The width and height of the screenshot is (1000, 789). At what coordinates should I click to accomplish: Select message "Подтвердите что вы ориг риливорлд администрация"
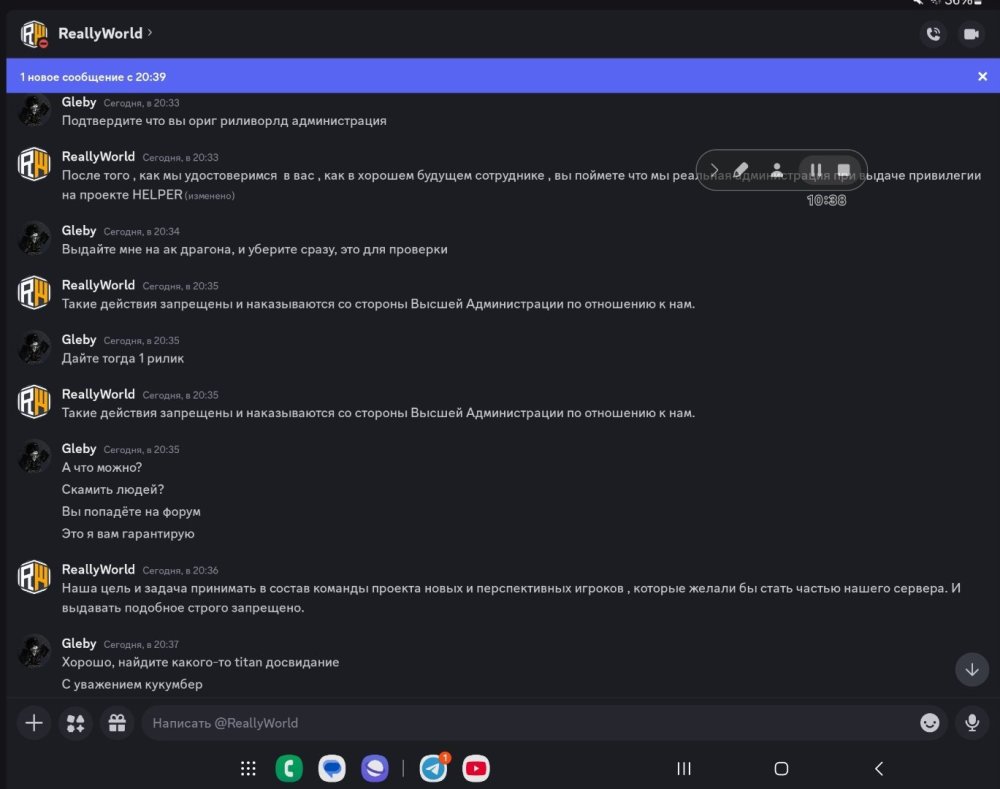coord(224,121)
